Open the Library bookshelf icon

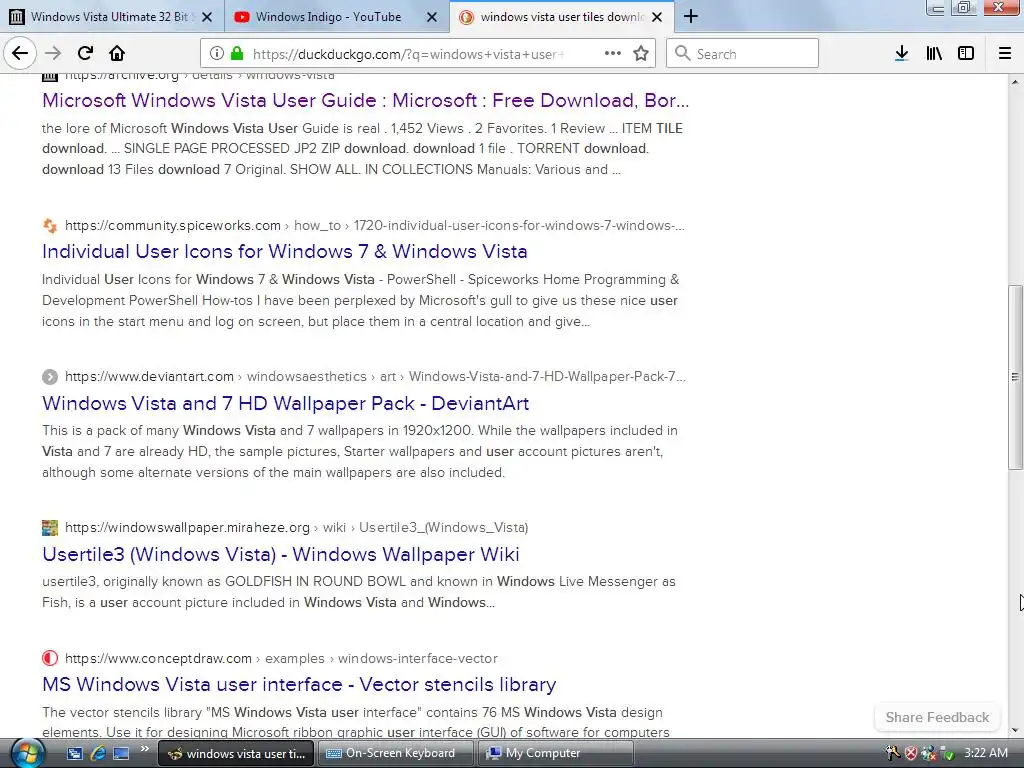(934, 54)
